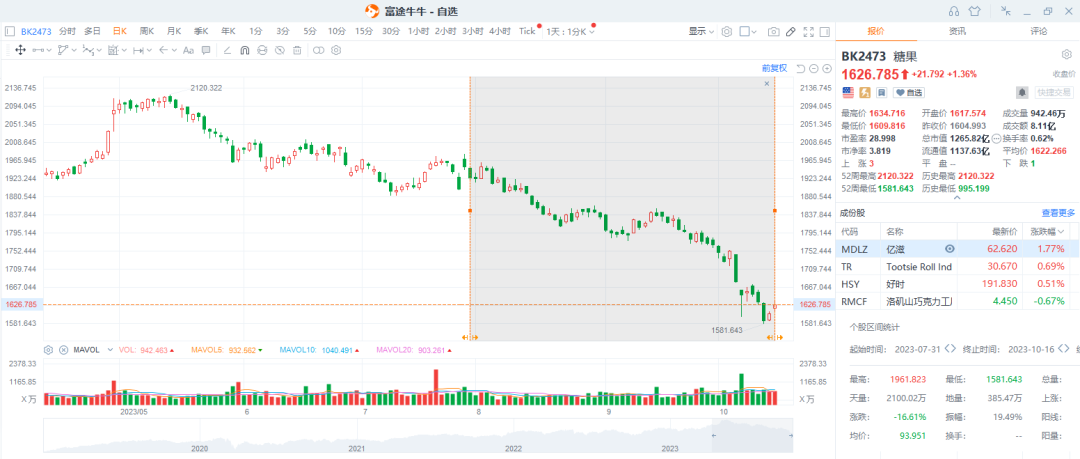Click the 快捷交易 quick trade button
The height and width of the screenshot is (459, 1080).
(x=1054, y=92)
